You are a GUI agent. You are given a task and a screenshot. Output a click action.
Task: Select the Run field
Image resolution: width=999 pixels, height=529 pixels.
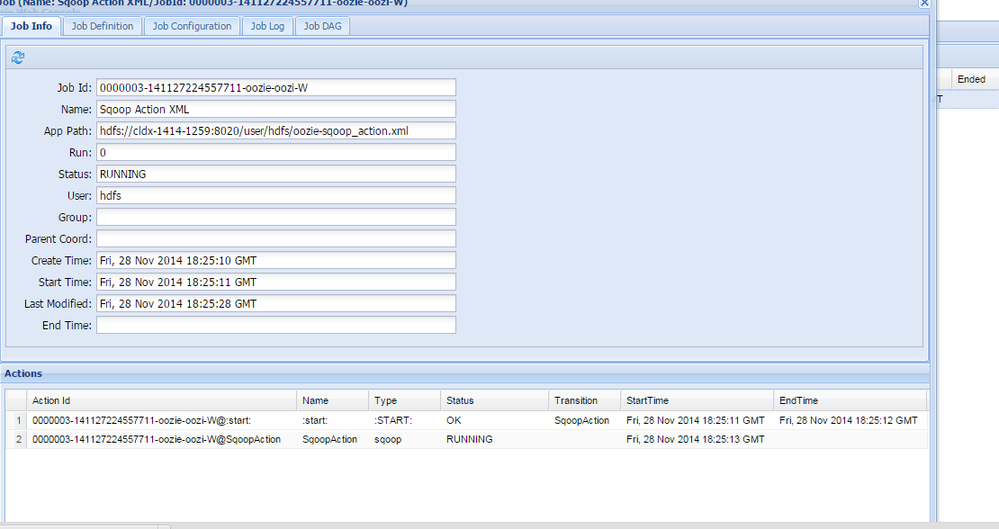click(x=276, y=152)
